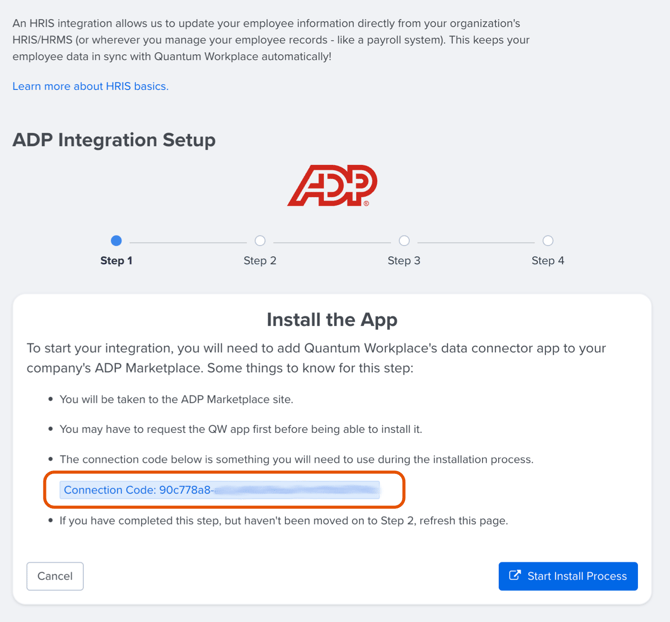Select the filled blue Step 1 circle

tap(116, 241)
